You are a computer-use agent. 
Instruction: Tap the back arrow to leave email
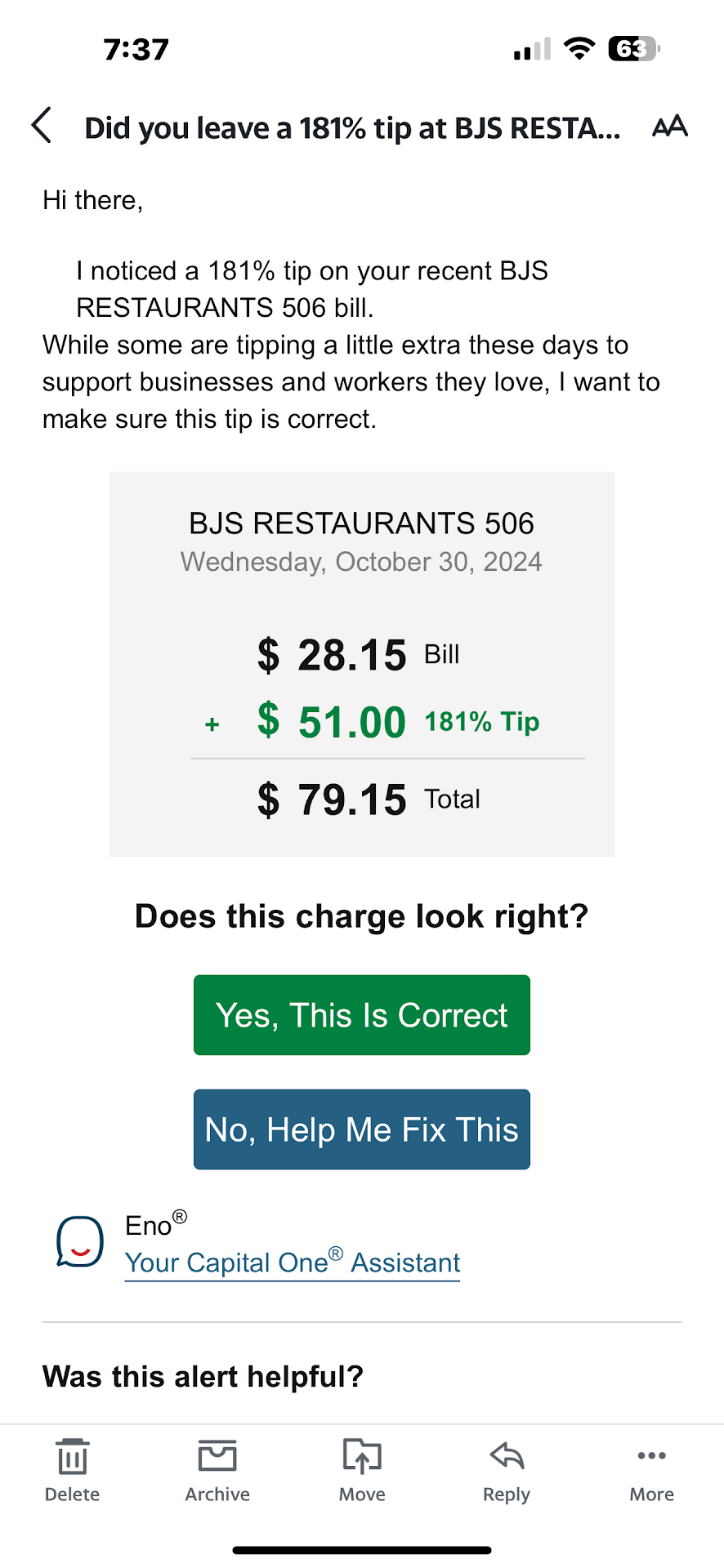(x=42, y=126)
